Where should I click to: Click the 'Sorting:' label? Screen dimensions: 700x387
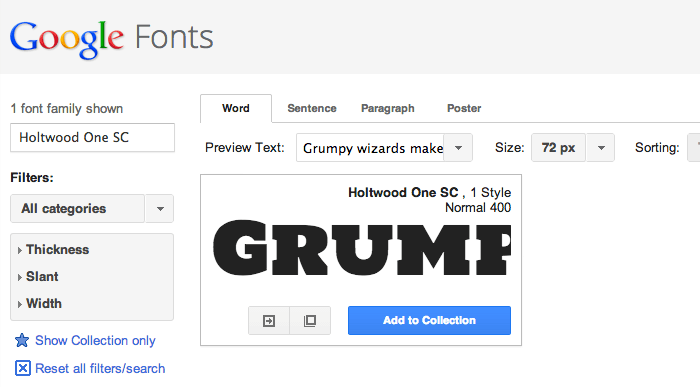point(657,148)
